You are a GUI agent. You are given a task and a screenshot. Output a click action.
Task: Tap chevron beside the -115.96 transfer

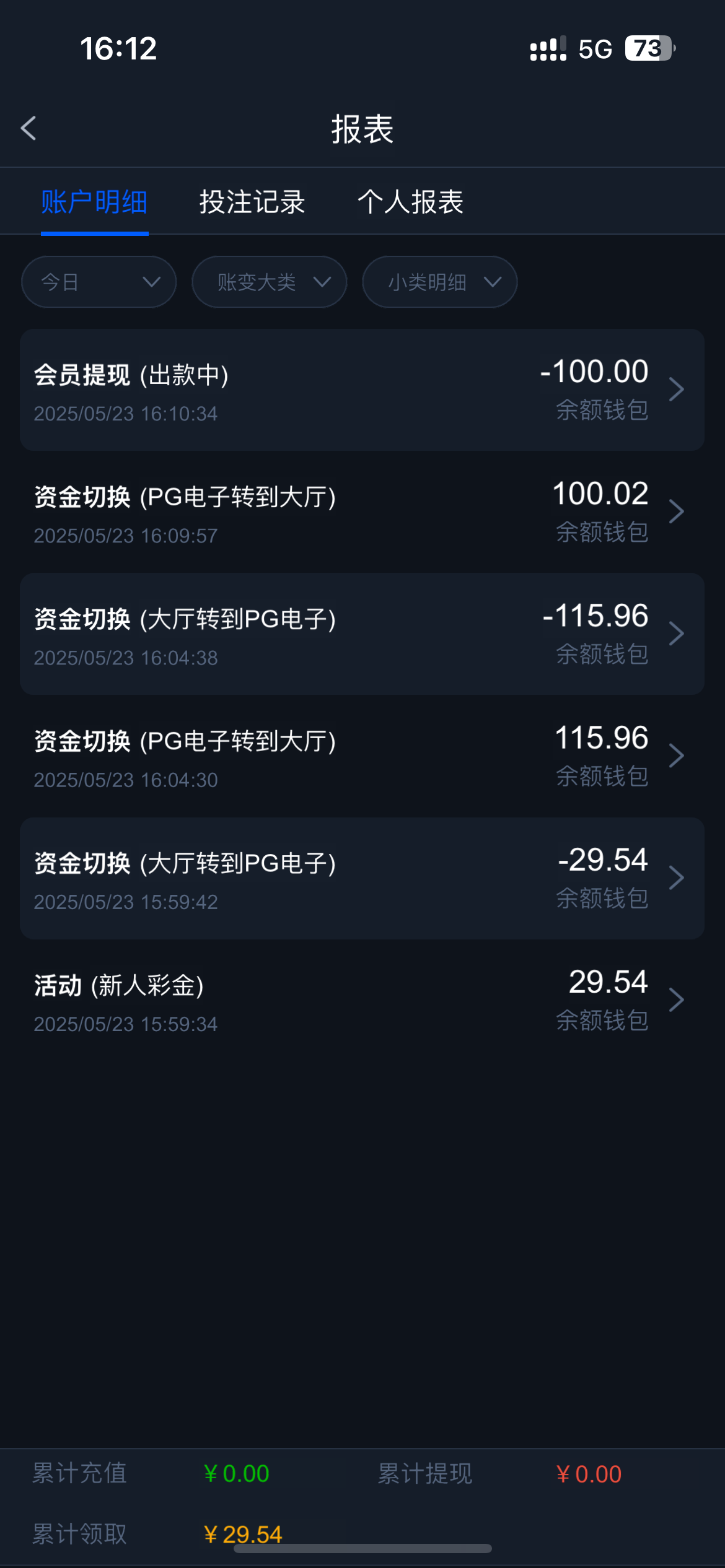point(677,634)
